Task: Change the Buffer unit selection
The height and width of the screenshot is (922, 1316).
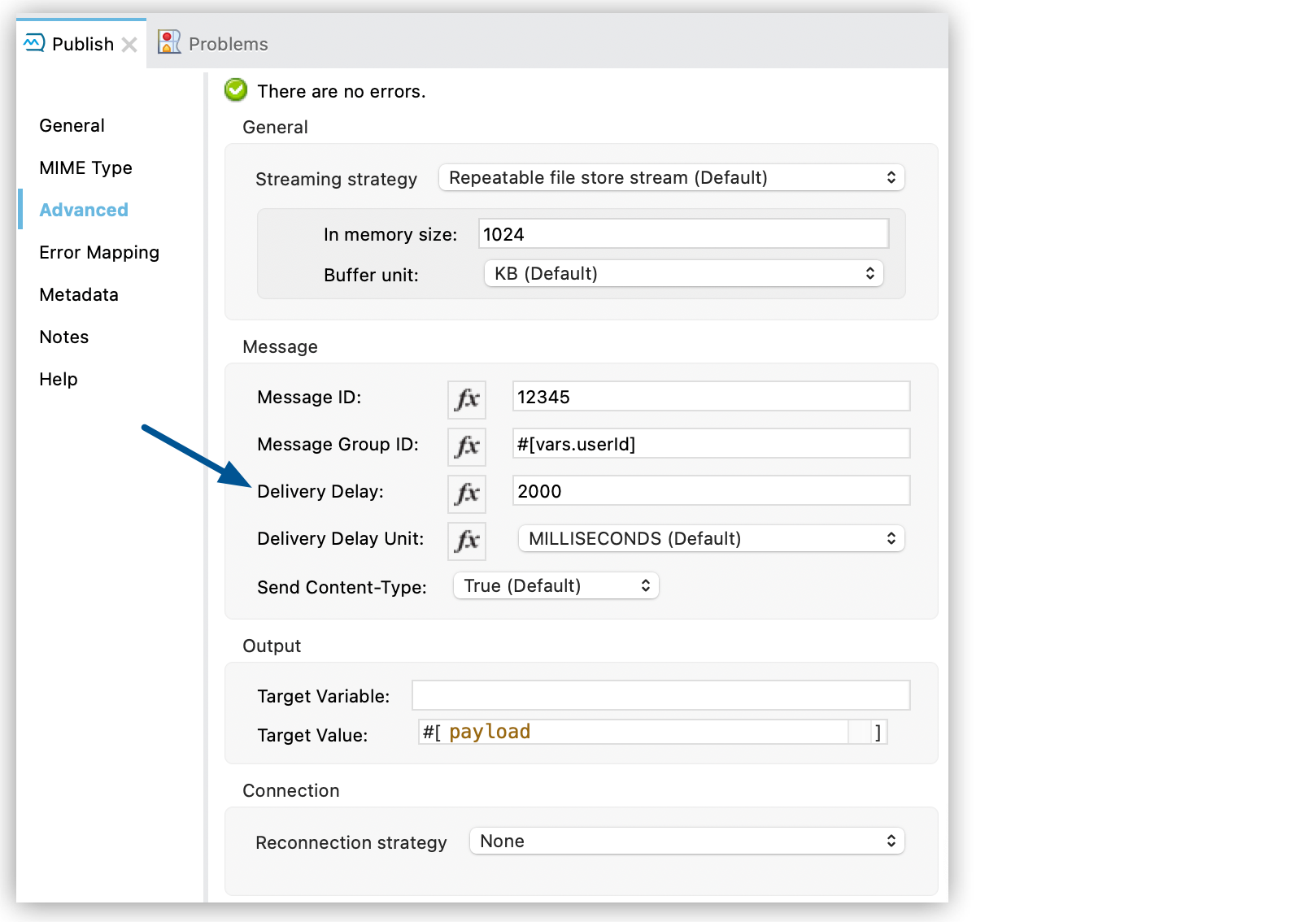Action: point(683,273)
